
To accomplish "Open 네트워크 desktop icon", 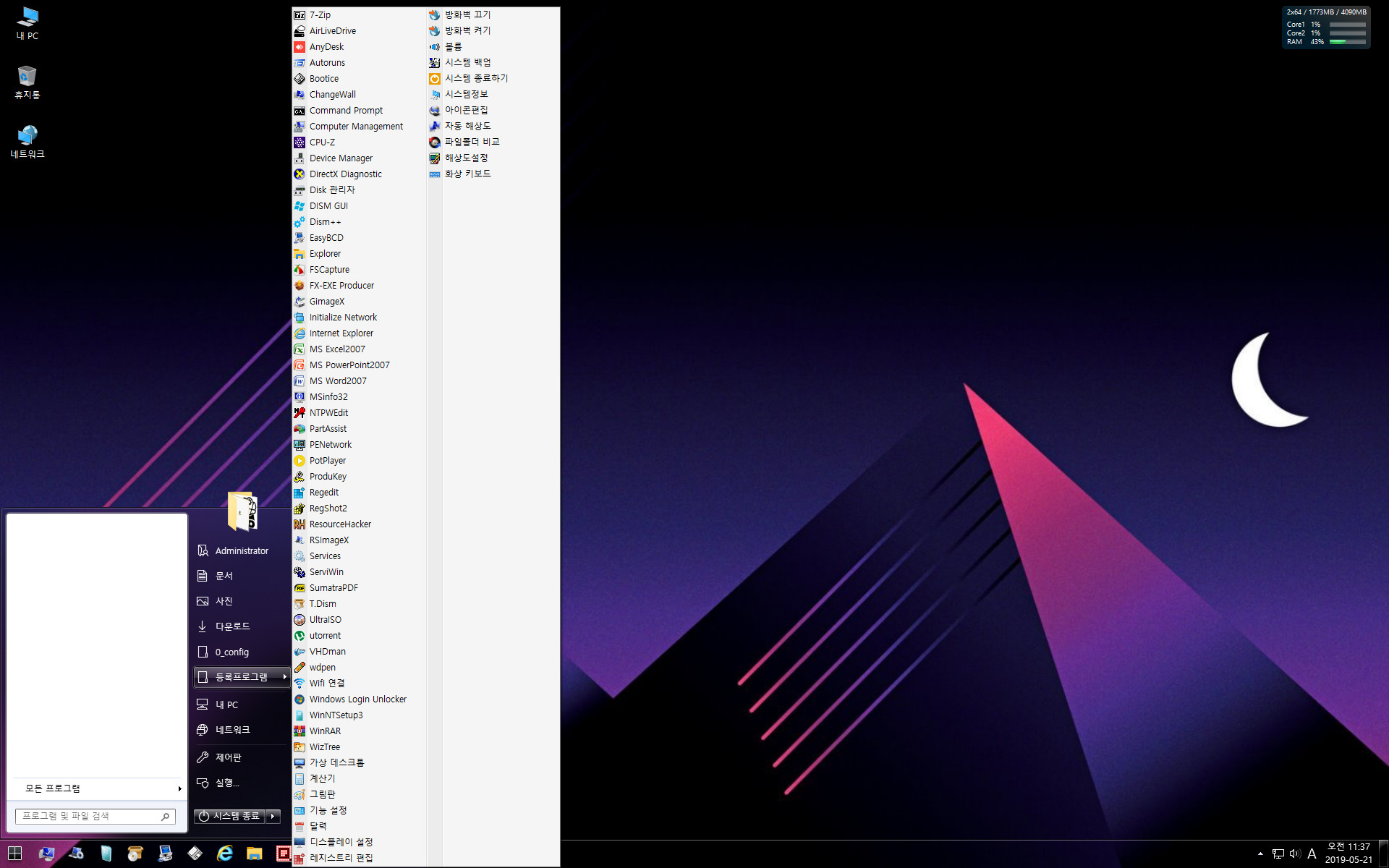I will click(x=27, y=141).
